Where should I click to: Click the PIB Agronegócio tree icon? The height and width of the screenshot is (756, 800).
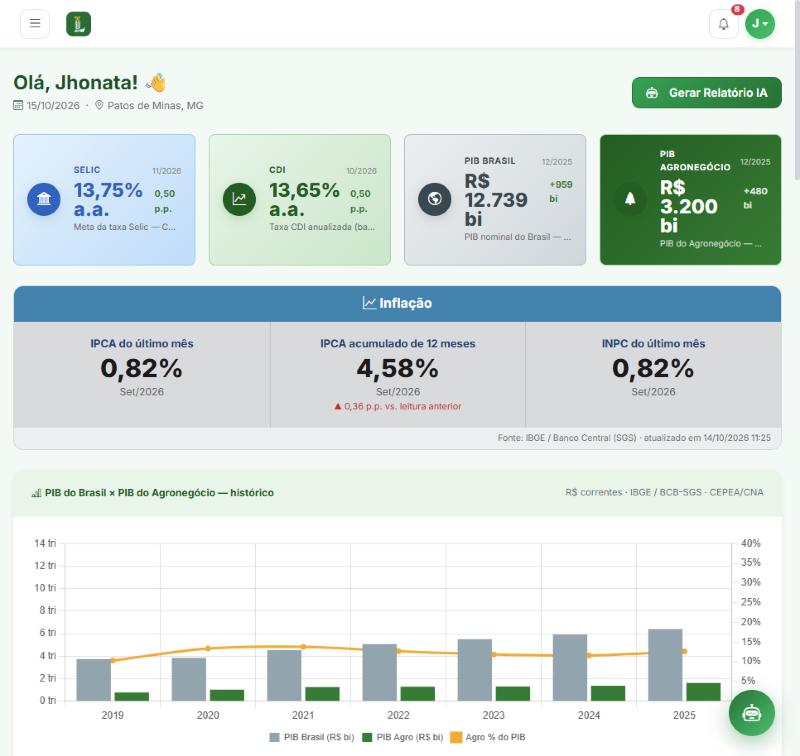click(x=630, y=199)
